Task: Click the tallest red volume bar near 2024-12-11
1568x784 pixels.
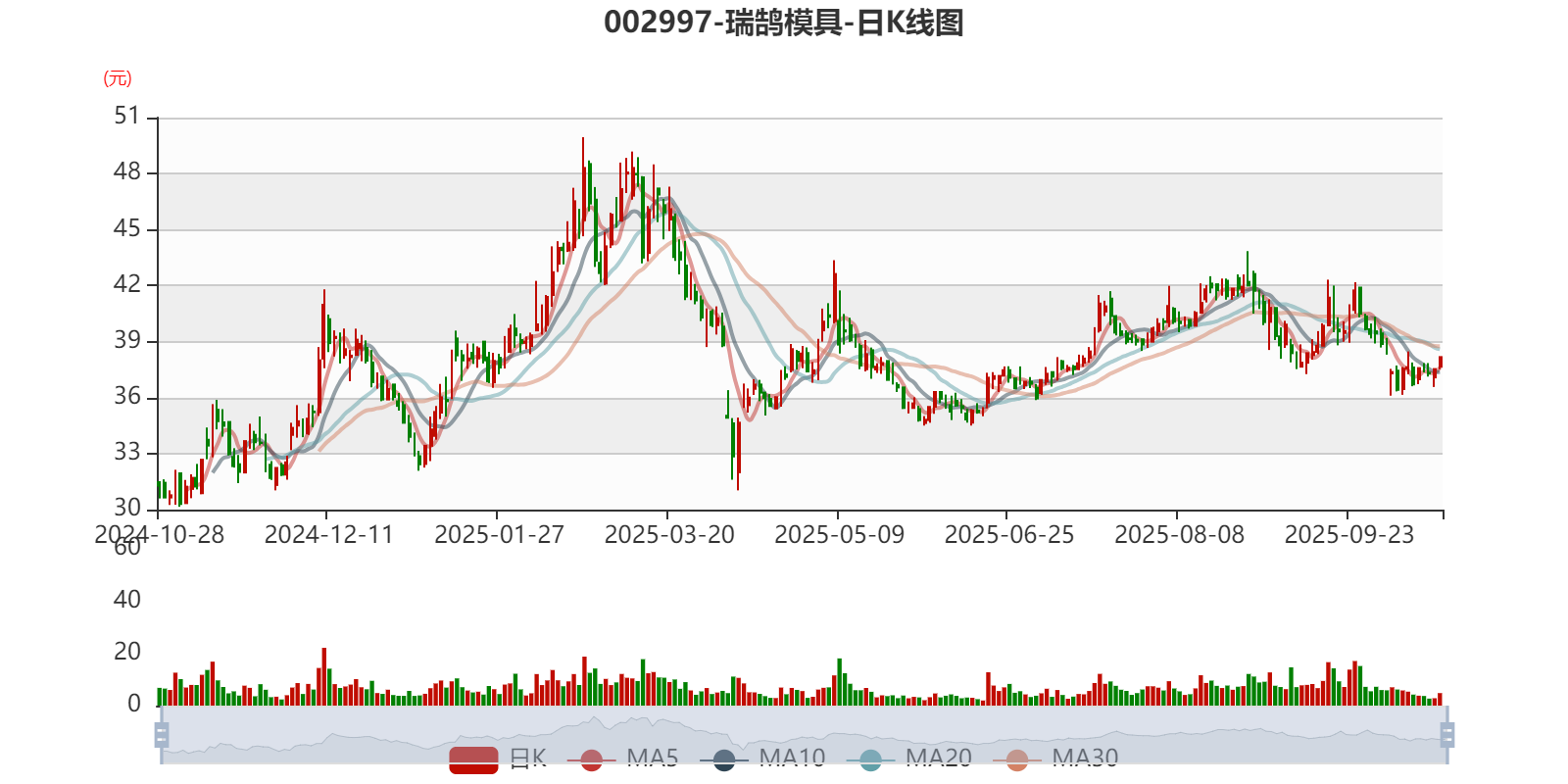Action: tap(324, 676)
